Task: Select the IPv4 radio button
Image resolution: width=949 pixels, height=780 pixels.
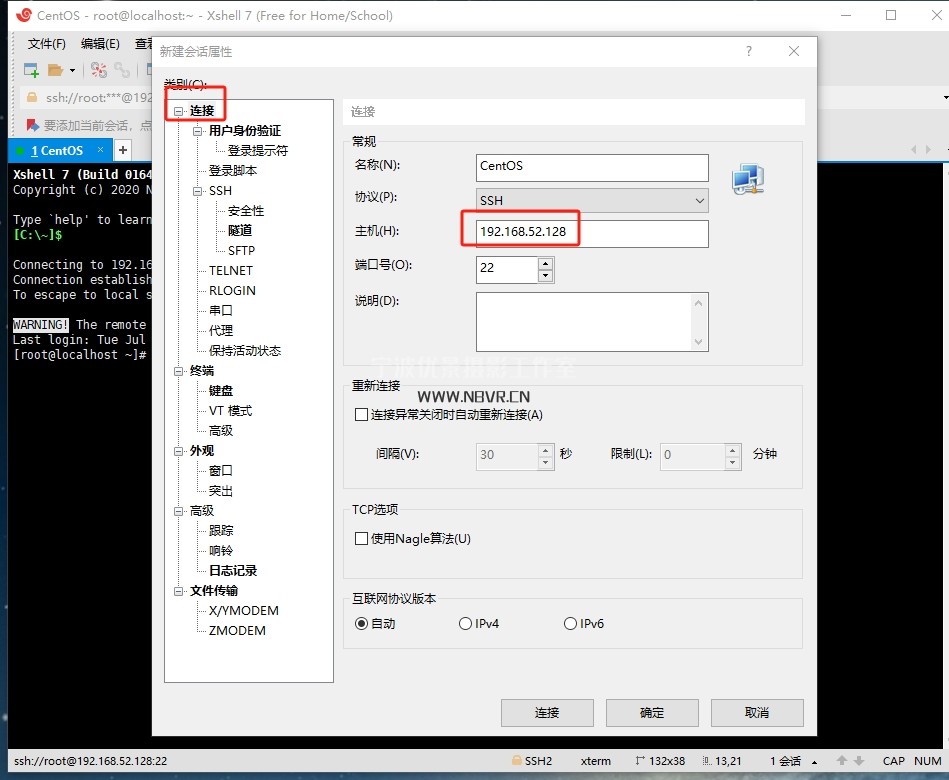Action: (465, 624)
